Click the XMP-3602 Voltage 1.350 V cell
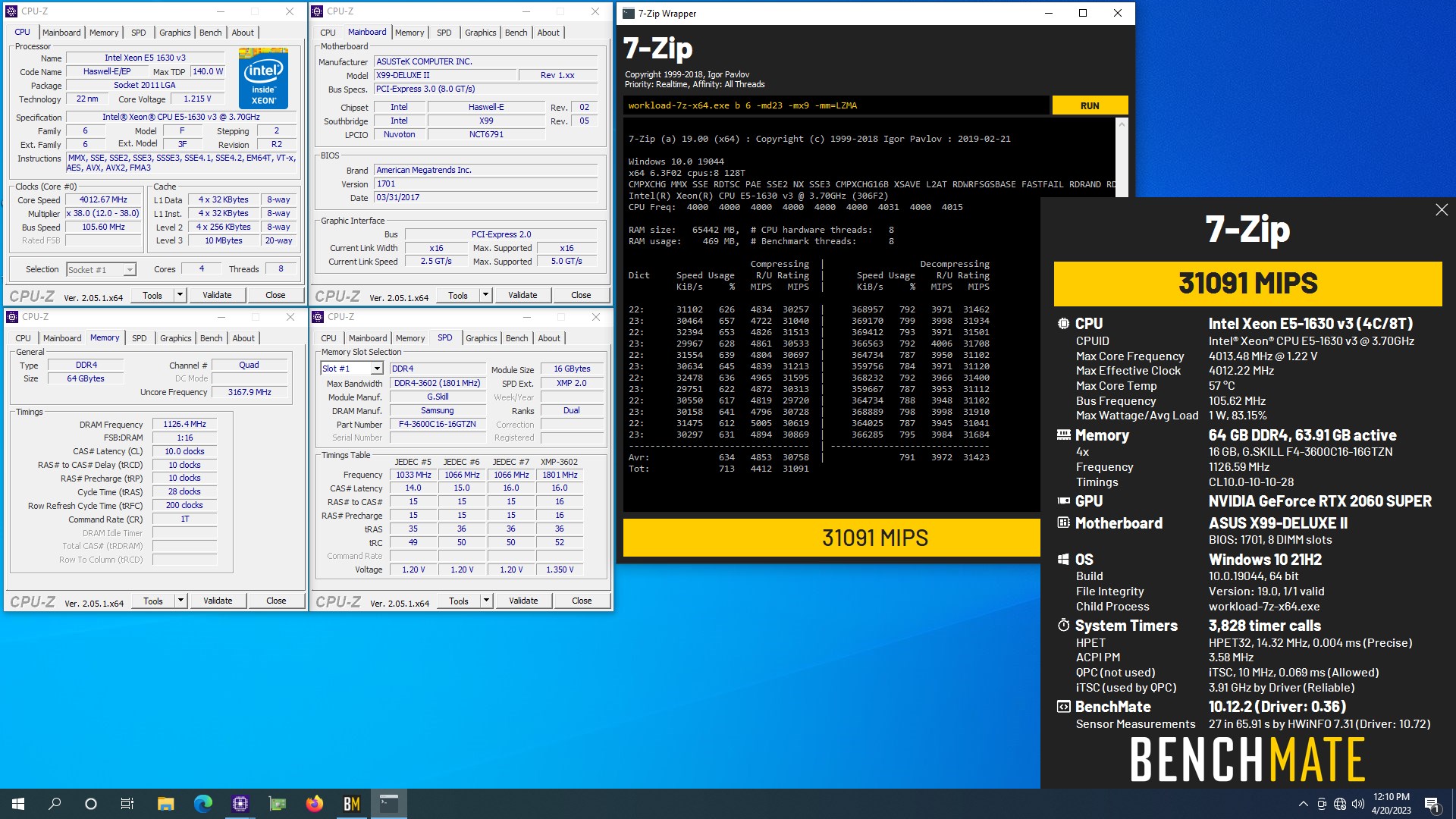The width and height of the screenshot is (1456, 819). (x=560, y=570)
